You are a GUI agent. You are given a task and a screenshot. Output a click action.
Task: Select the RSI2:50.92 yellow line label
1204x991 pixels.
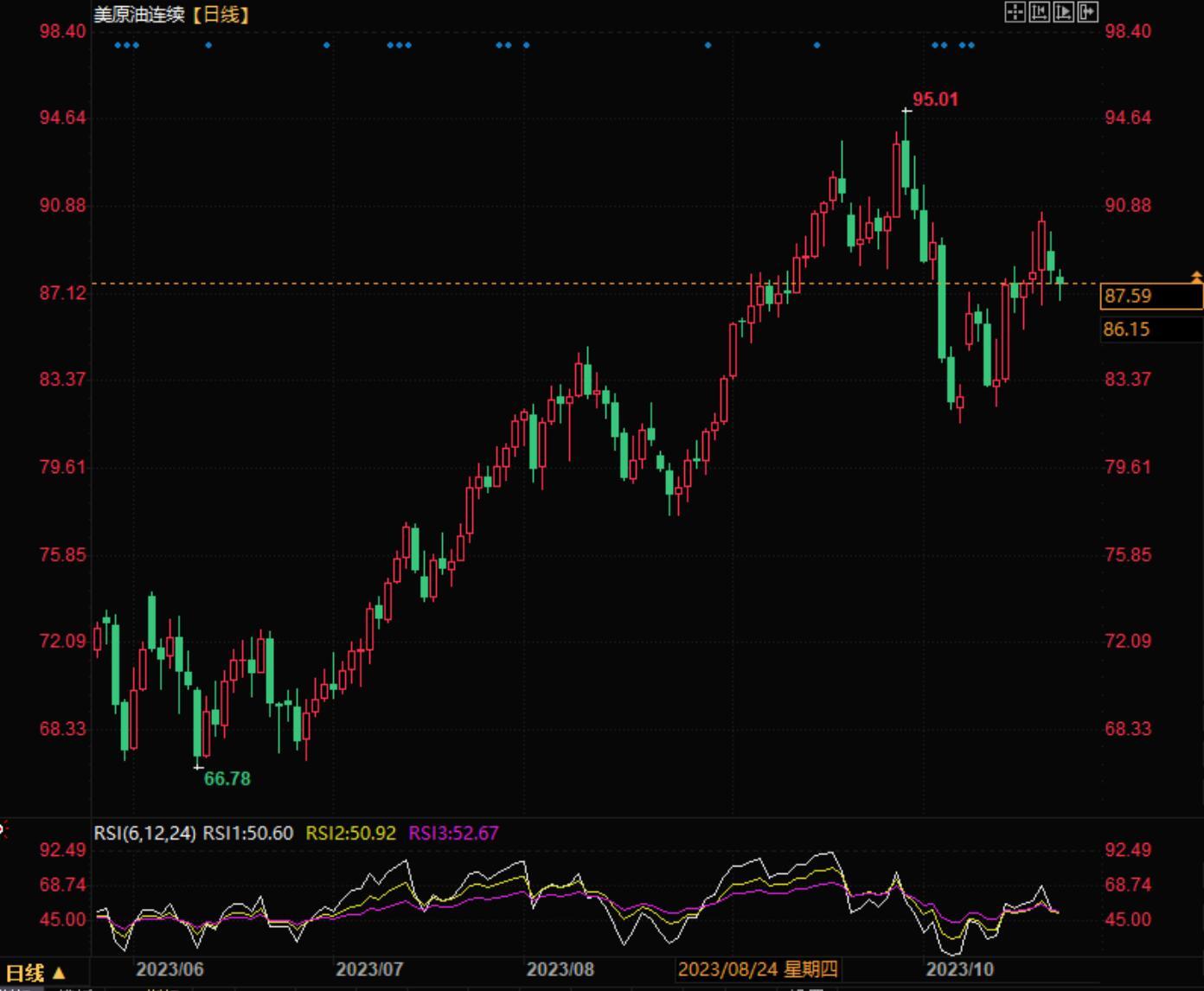pos(350,834)
